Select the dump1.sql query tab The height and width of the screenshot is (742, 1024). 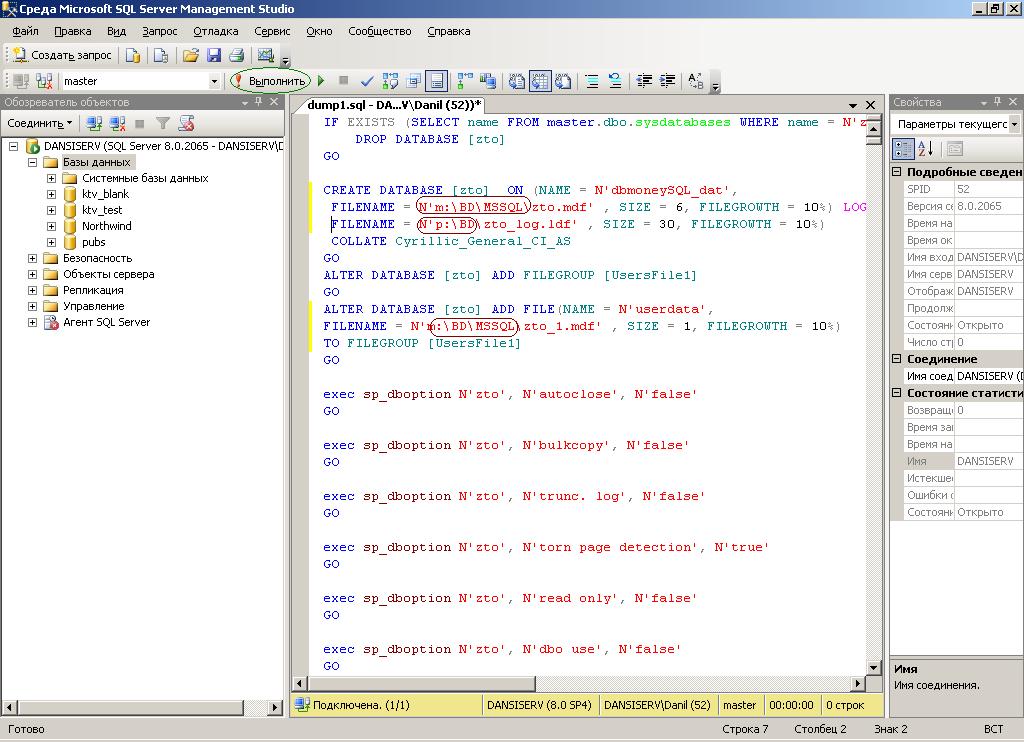pos(394,105)
